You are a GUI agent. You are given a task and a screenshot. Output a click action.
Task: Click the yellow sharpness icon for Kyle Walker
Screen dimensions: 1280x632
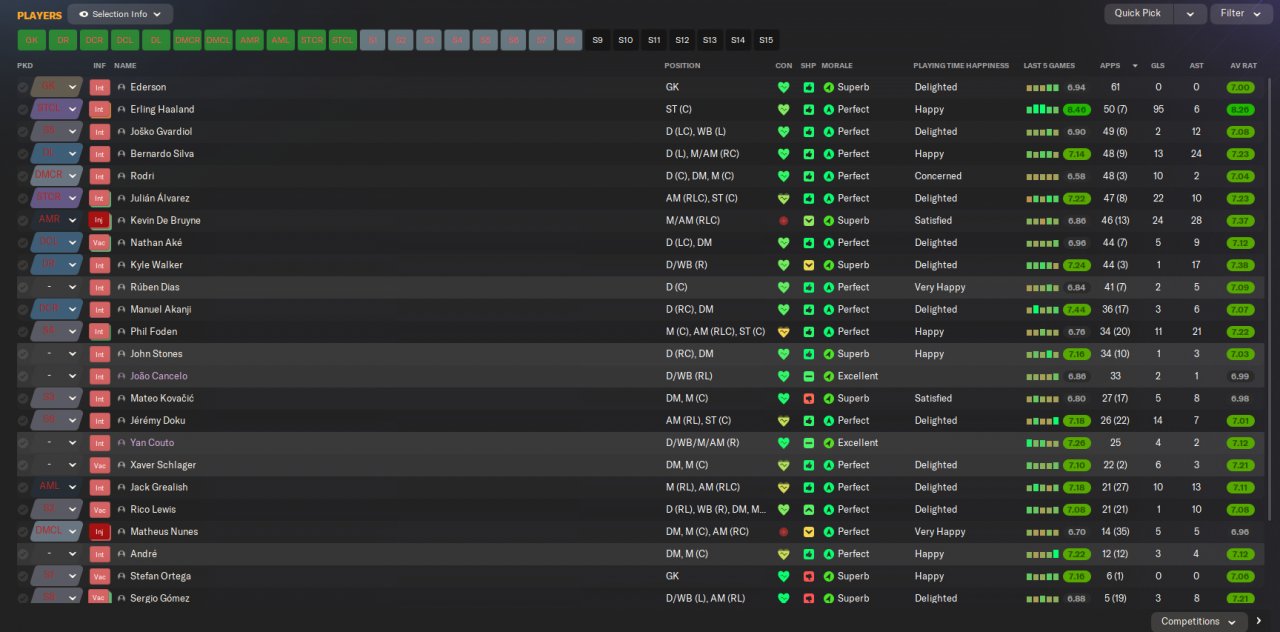(x=808, y=265)
